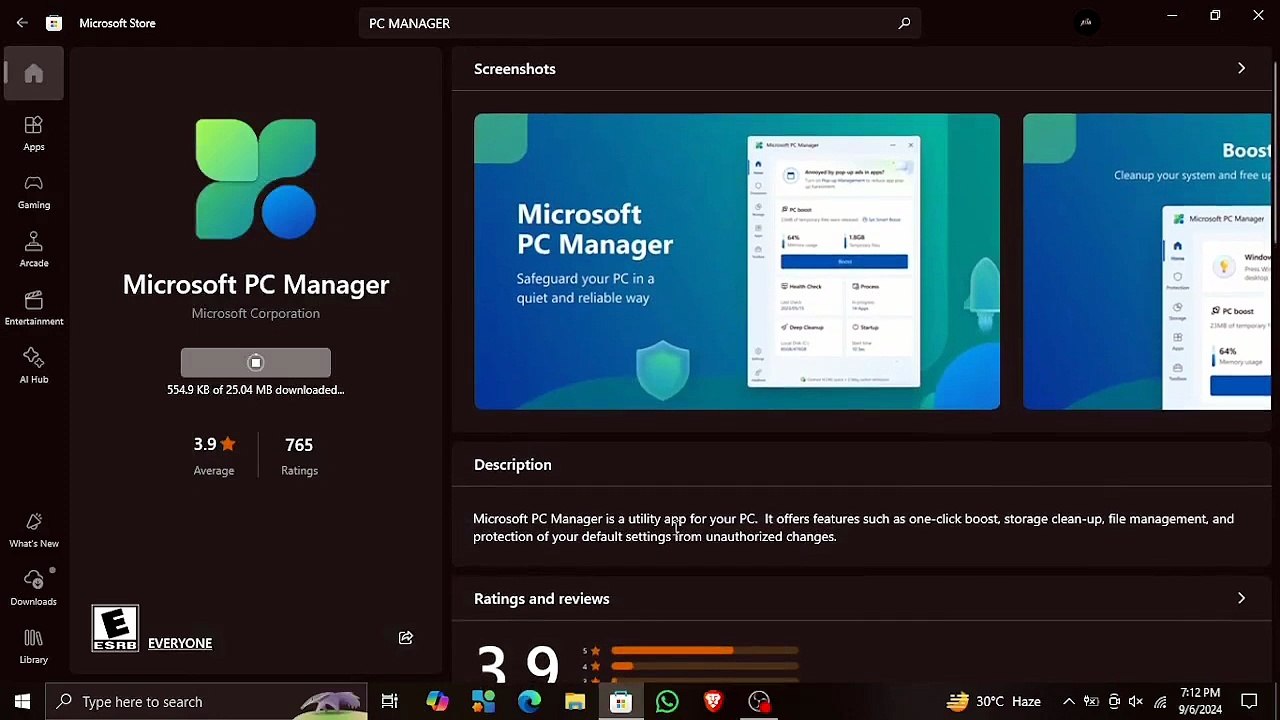Click the 5-star rating bar
The width and height of the screenshot is (1280, 720).
click(x=705, y=651)
